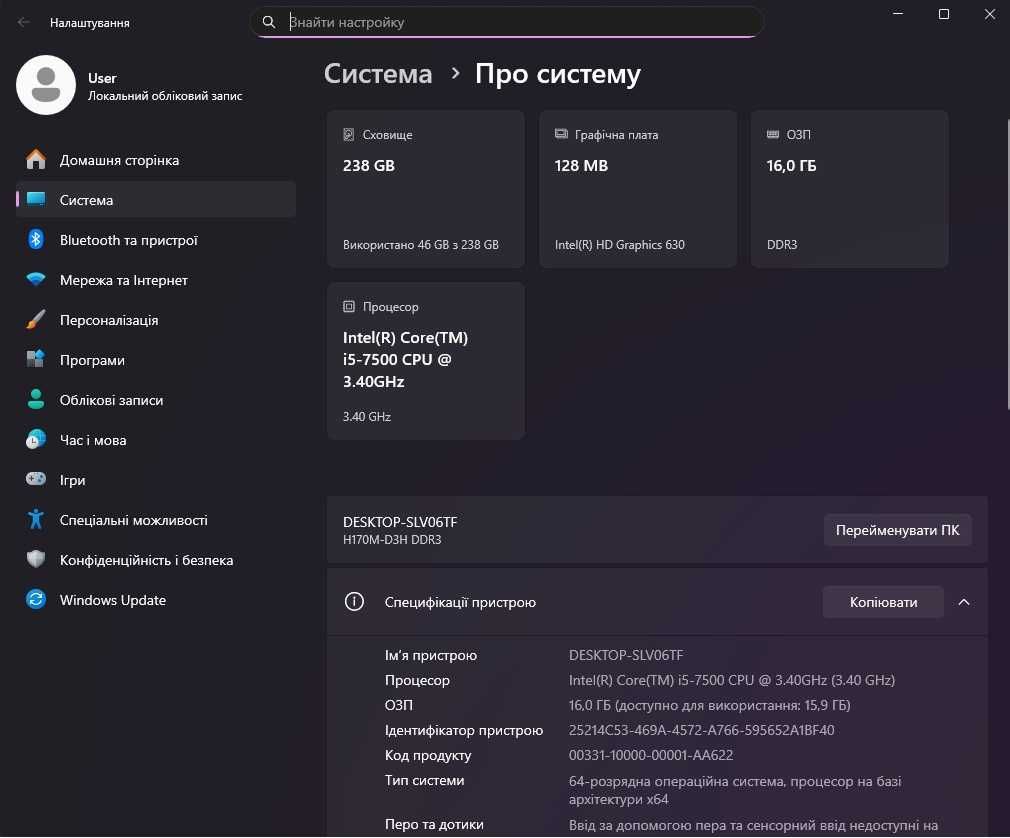The width and height of the screenshot is (1010, 838).
Task: Click the Ідентифікатор пристрою value 25214C53-469A-4572-A766-595652A1BF40
Action: pos(701,730)
